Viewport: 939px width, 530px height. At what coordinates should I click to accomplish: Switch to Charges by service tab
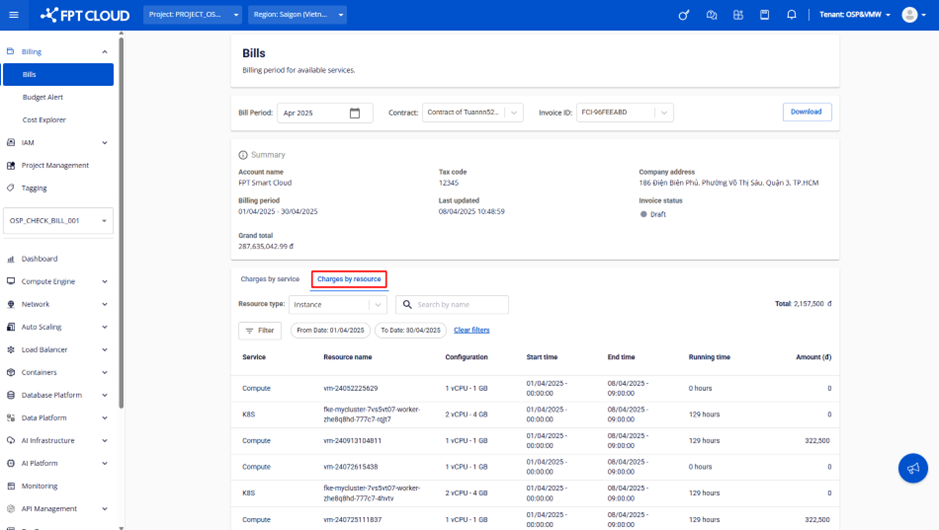coord(270,279)
